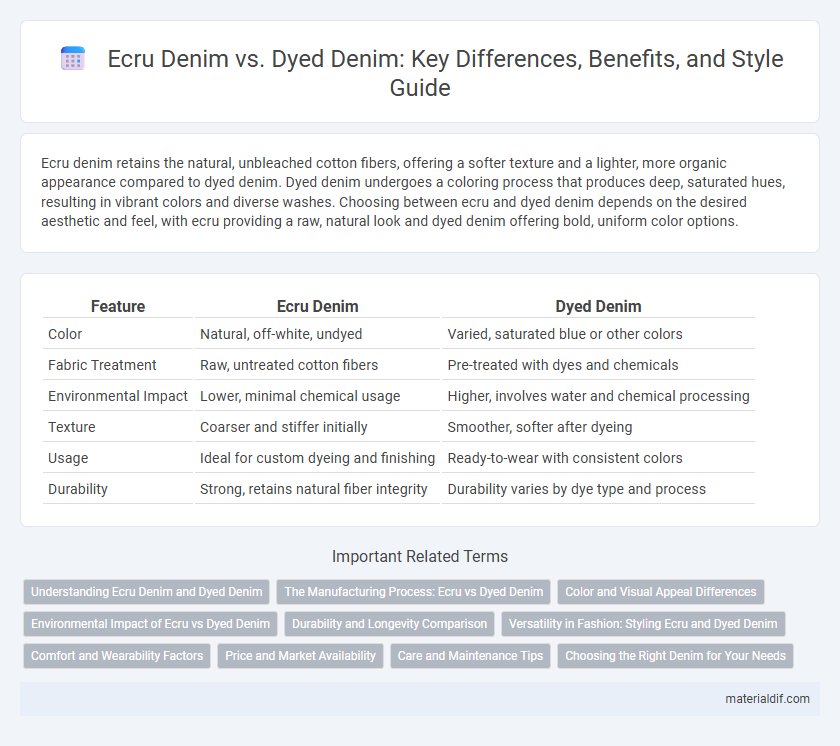Screen dimensions: 840x746
Task: Click the materialdif.com footer link
Action: pos(767,699)
